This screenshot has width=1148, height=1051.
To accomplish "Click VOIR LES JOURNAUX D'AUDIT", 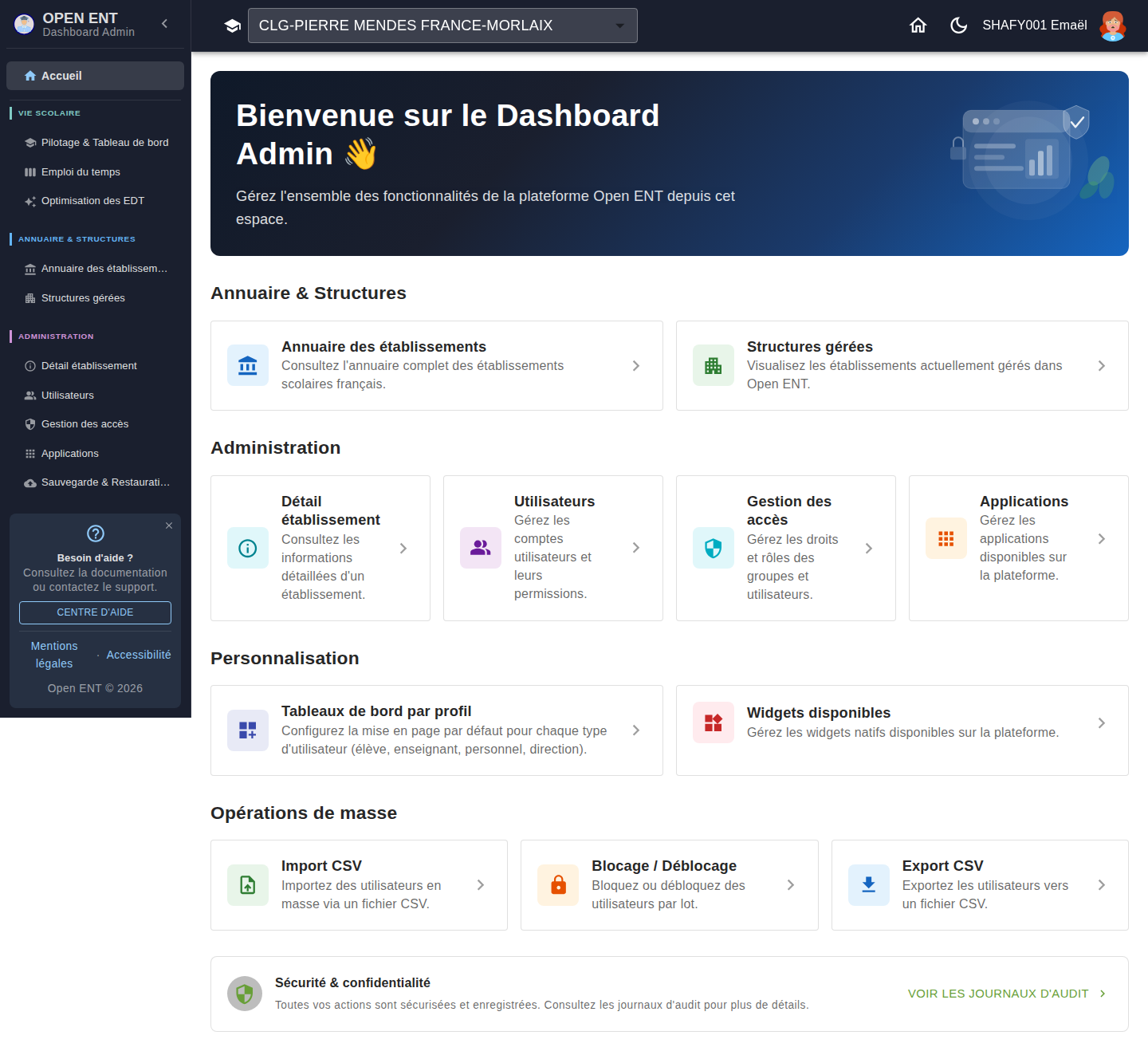I will (x=1007, y=994).
